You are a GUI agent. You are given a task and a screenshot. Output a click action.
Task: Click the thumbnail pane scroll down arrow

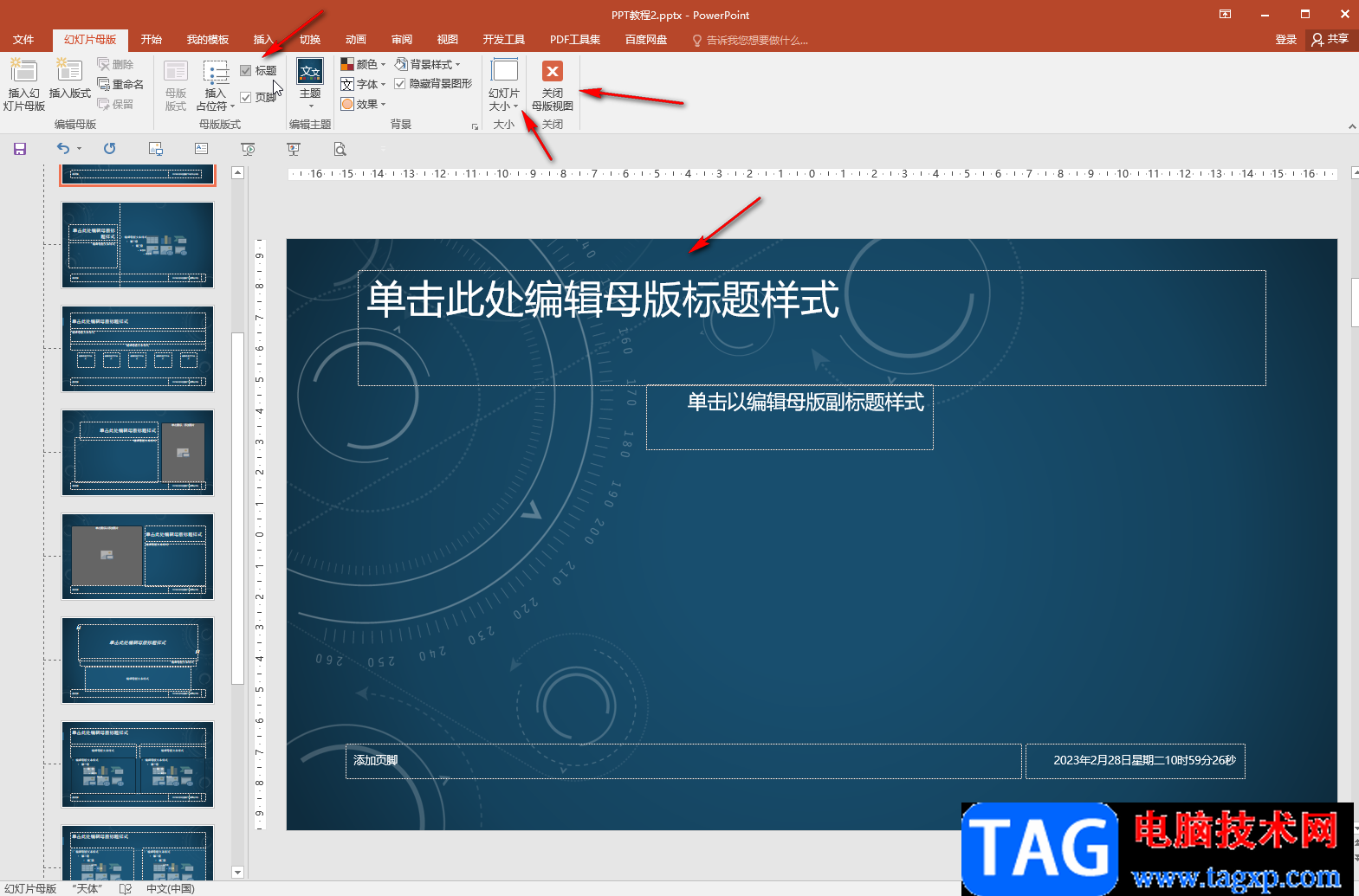[x=238, y=872]
